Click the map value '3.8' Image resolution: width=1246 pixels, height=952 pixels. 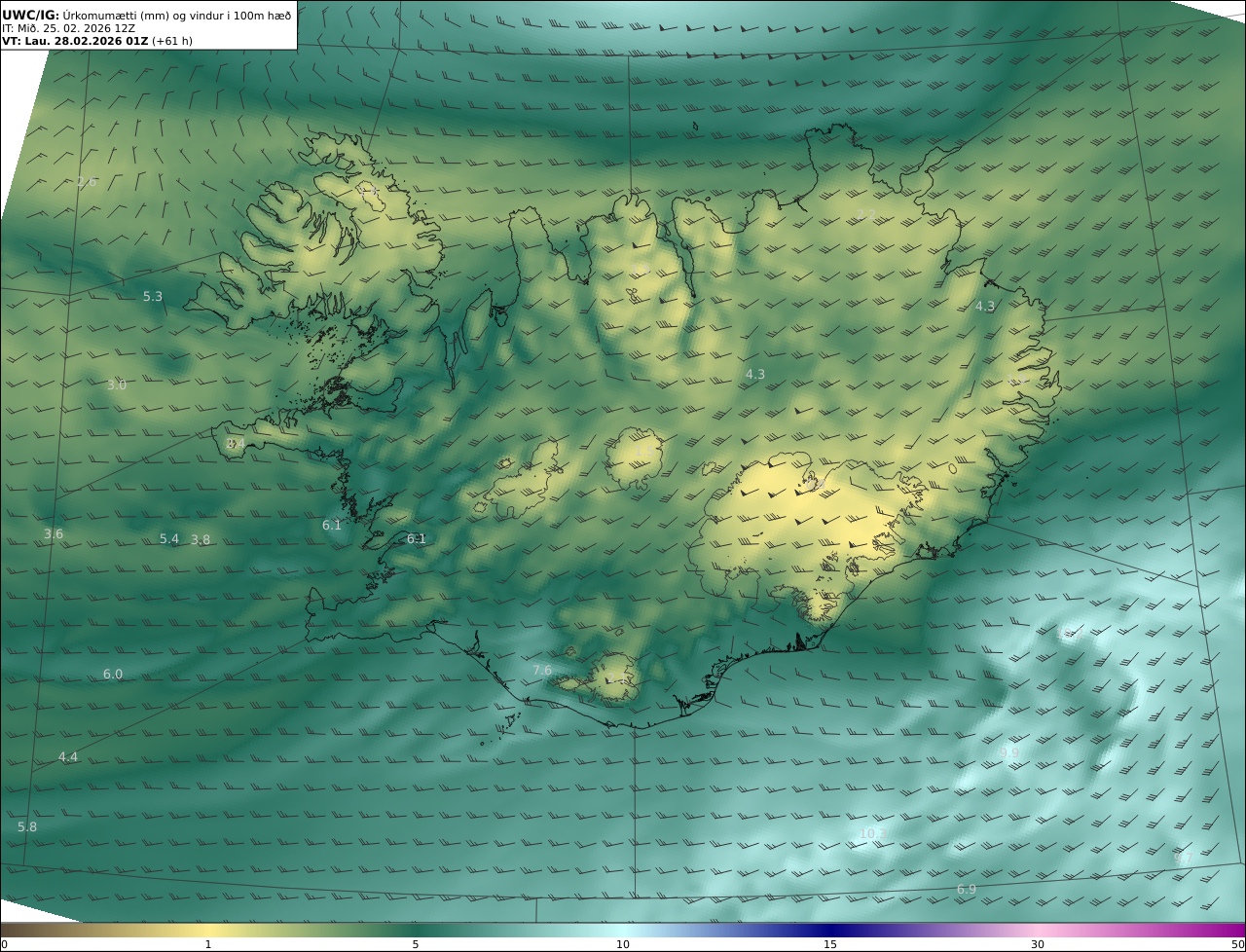tap(201, 539)
